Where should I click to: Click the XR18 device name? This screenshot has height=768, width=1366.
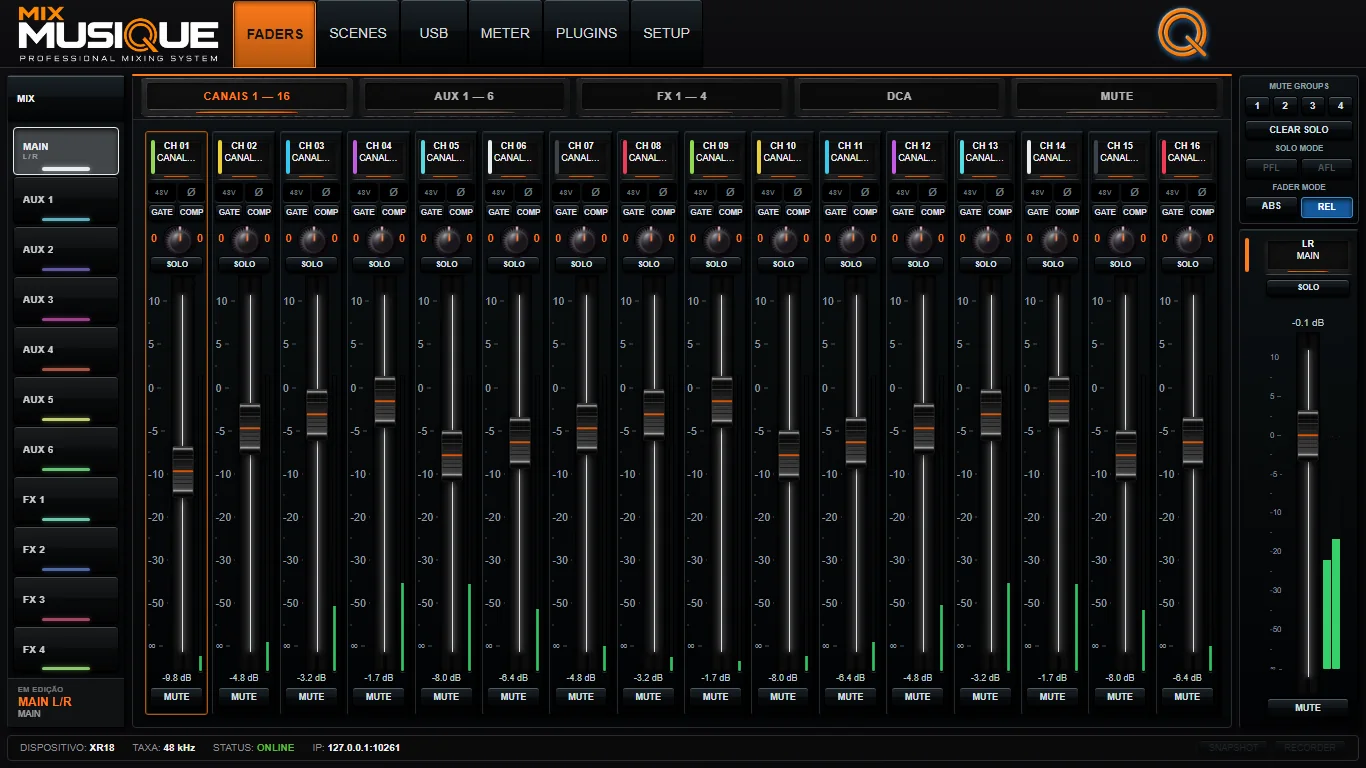pyautogui.click(x=102, y=748)
